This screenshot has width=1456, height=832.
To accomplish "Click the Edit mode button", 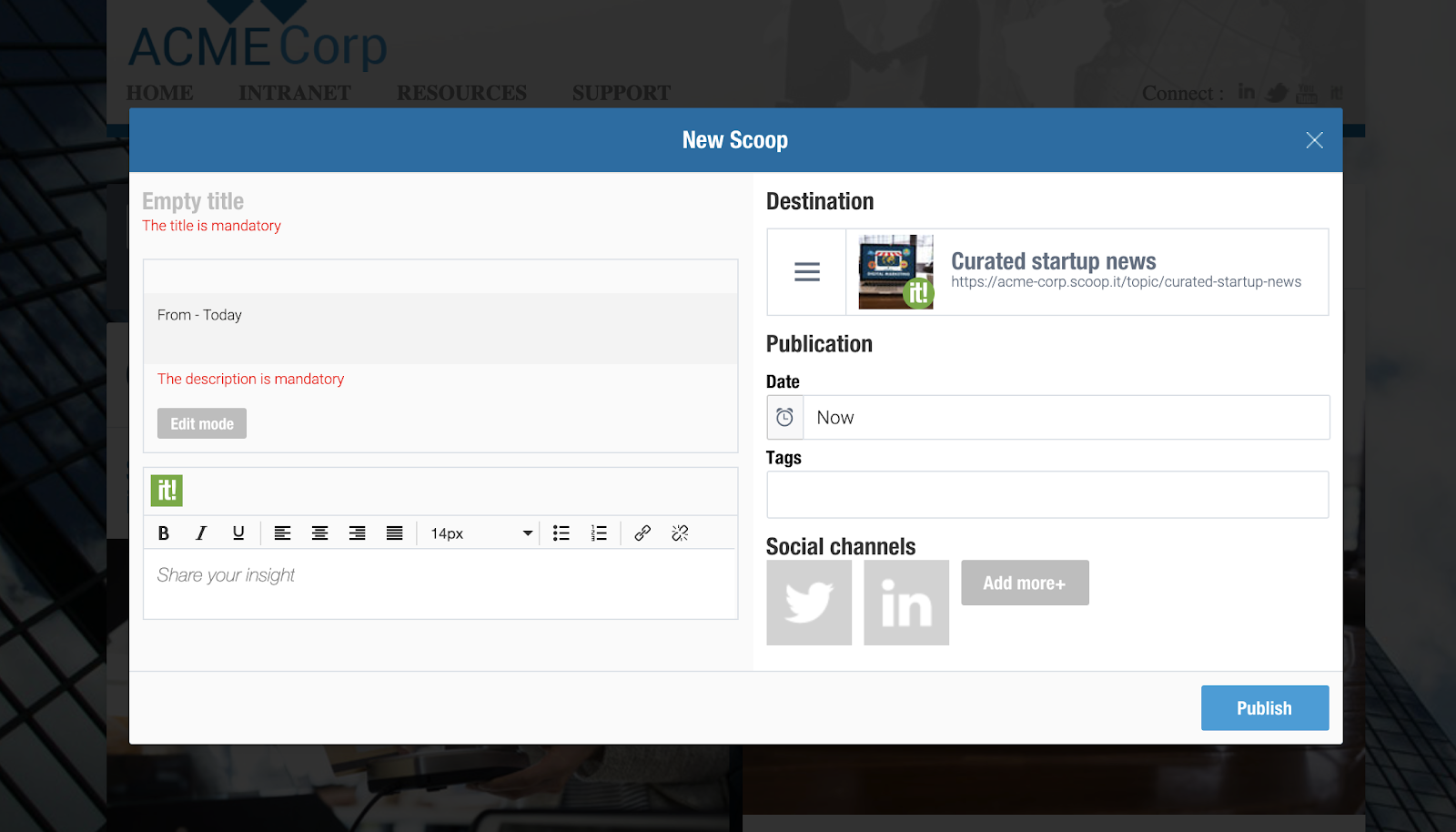I will click(x=202, y=423).
